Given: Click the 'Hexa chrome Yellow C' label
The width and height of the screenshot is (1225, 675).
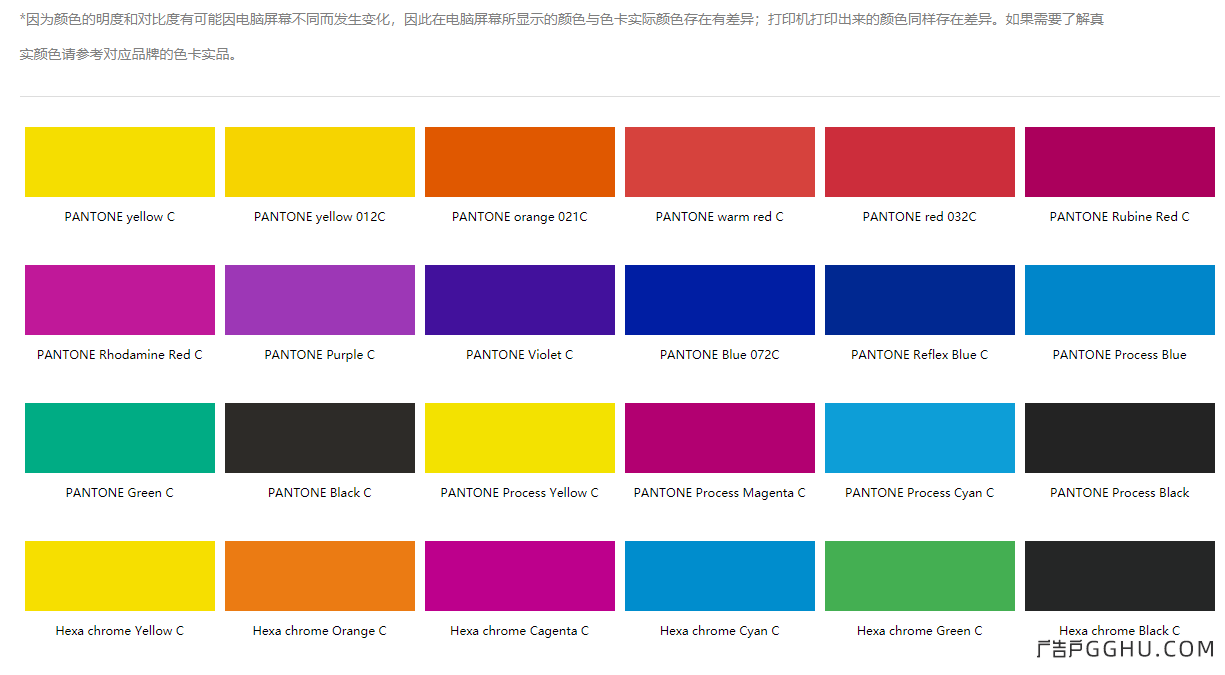Looking at the screenshot, I should [120, 631].
